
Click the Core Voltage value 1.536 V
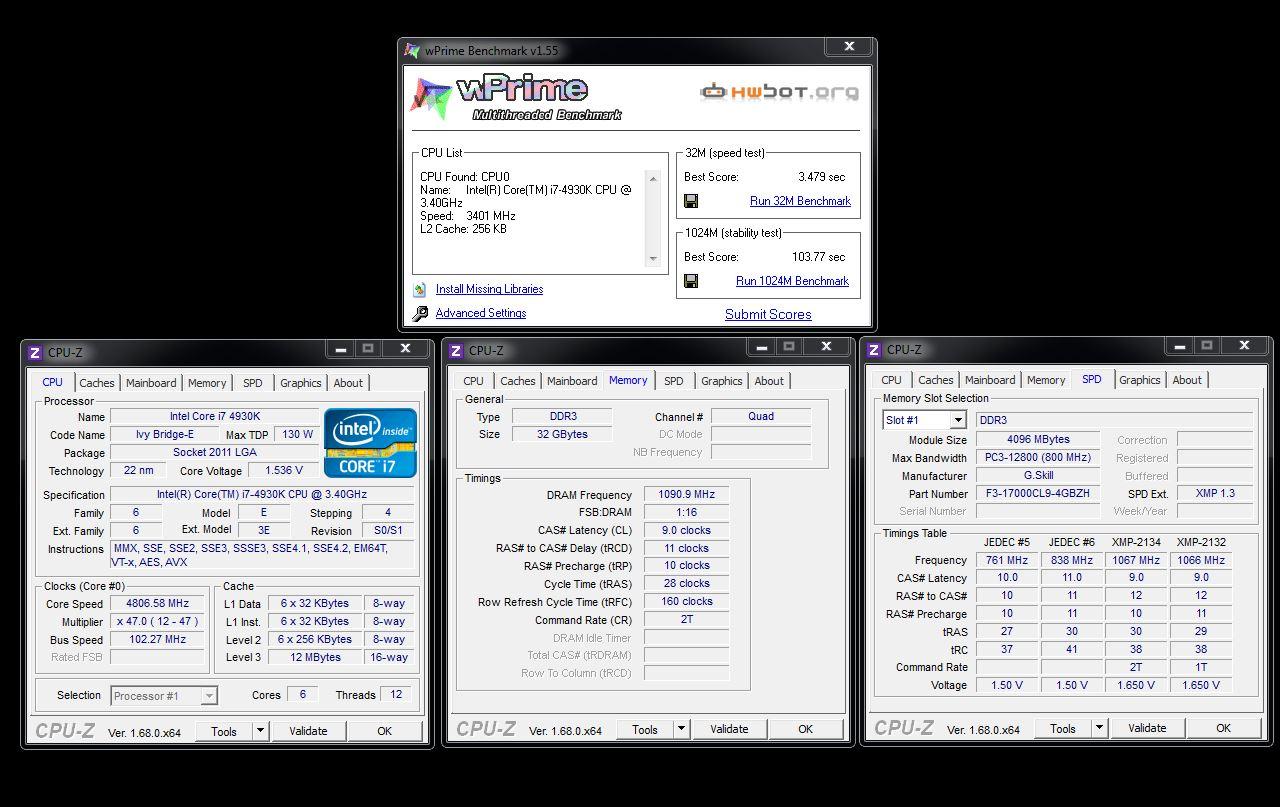coord(284,470)
